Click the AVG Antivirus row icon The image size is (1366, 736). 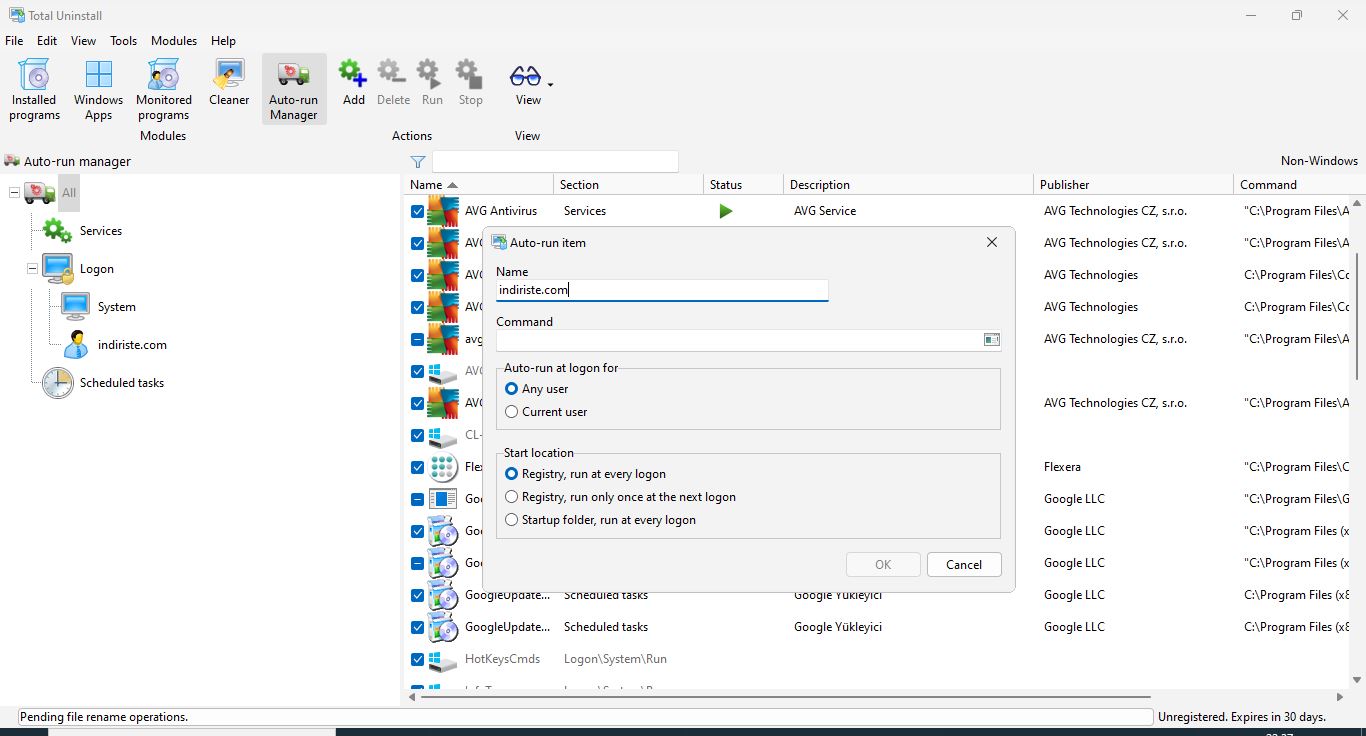pyautogui.click(x=443, y=211)
